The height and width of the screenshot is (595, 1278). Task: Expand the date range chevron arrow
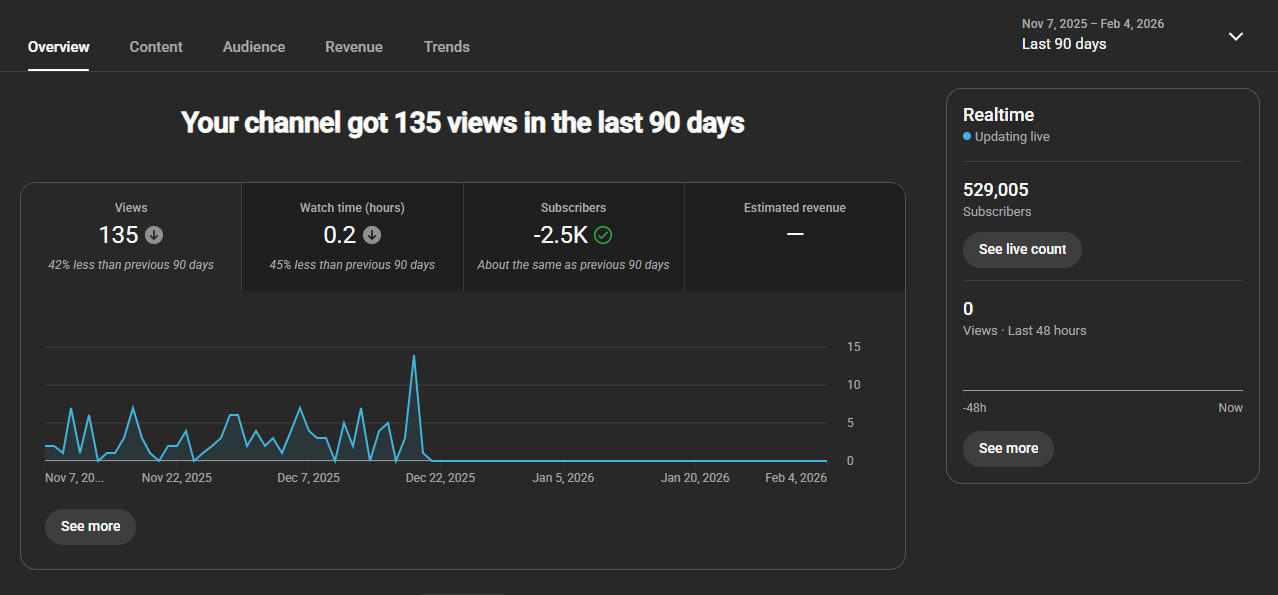click(x=1236, y=36)
